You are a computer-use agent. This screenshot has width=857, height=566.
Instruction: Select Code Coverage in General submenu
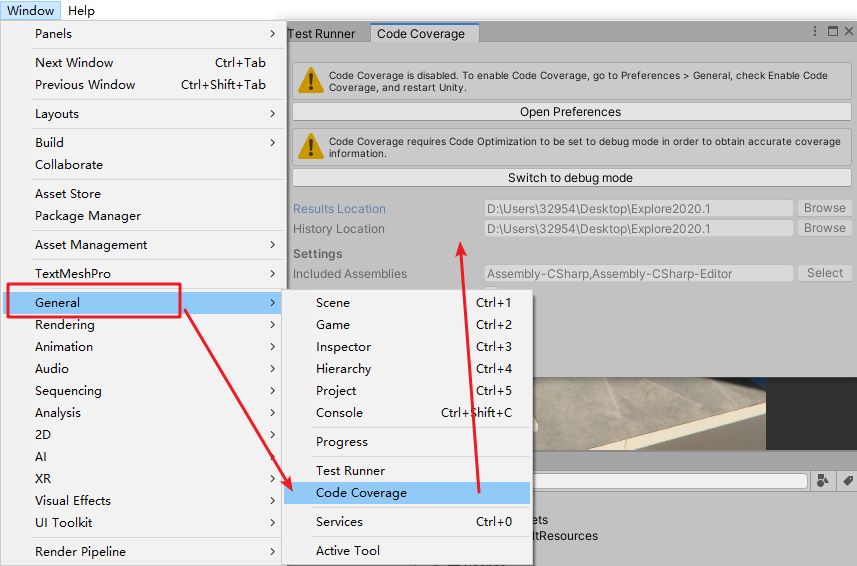(x=407, y=493)
